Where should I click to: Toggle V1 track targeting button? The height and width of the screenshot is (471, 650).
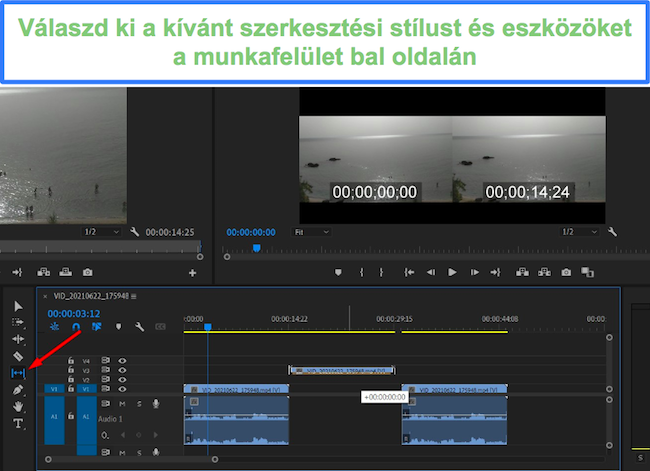(x=86, y=389)
